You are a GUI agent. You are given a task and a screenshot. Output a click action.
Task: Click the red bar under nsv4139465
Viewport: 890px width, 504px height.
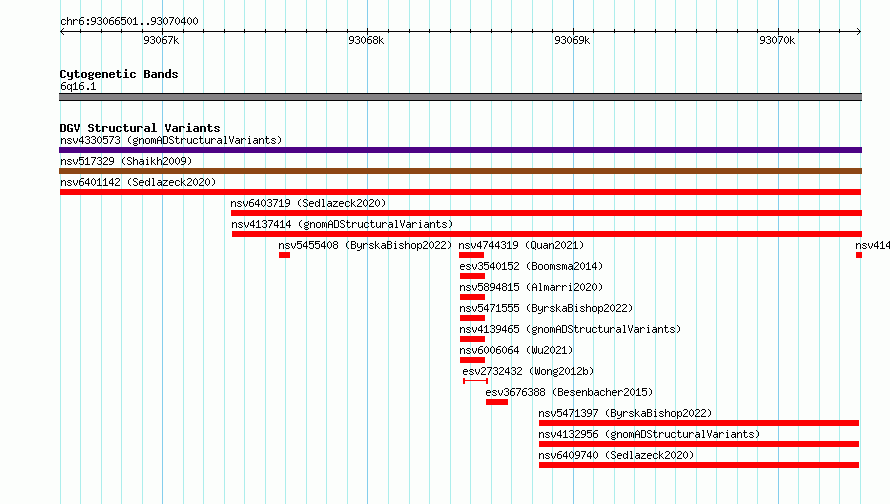coord(472,339)
